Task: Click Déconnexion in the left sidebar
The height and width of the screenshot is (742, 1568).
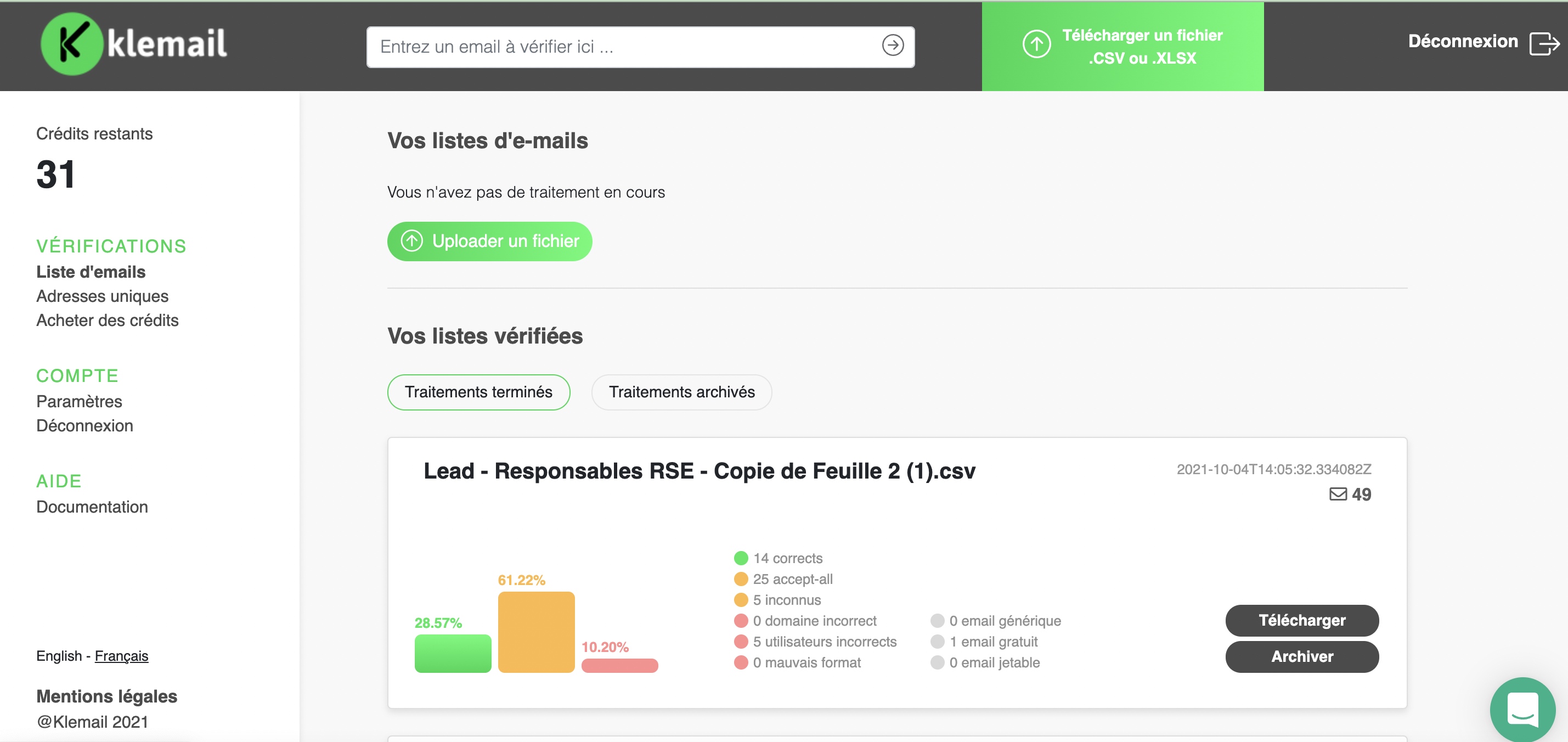Action: coord(84,425)
